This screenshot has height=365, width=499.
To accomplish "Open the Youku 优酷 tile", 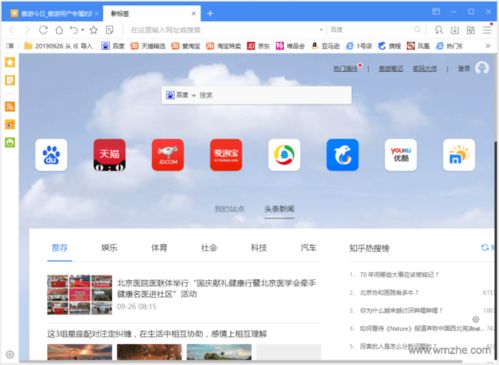I will (401, 155).
